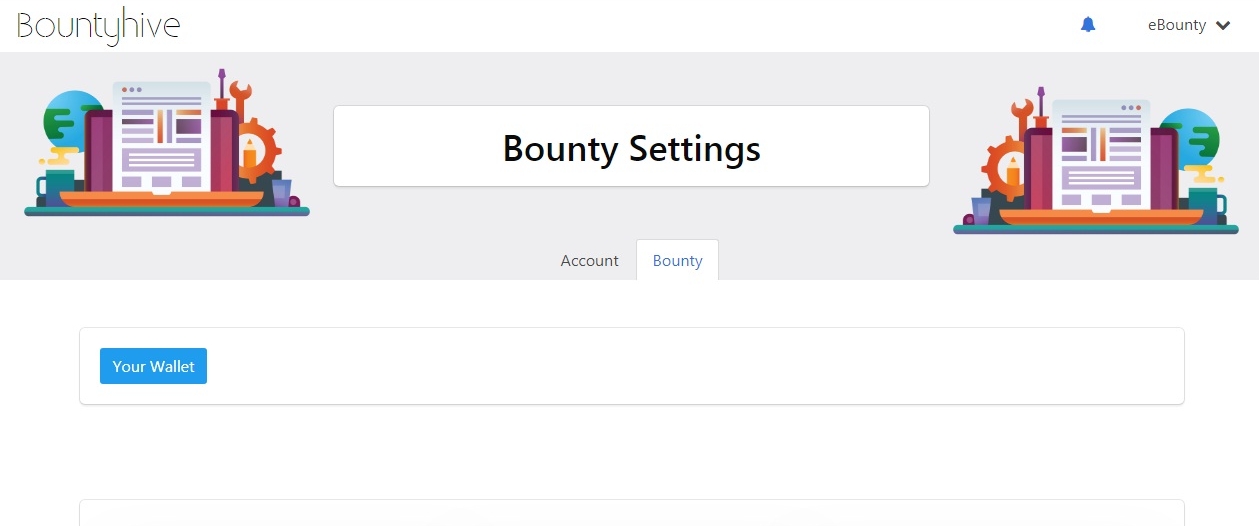Select the Bounty tab

[677, 260]
